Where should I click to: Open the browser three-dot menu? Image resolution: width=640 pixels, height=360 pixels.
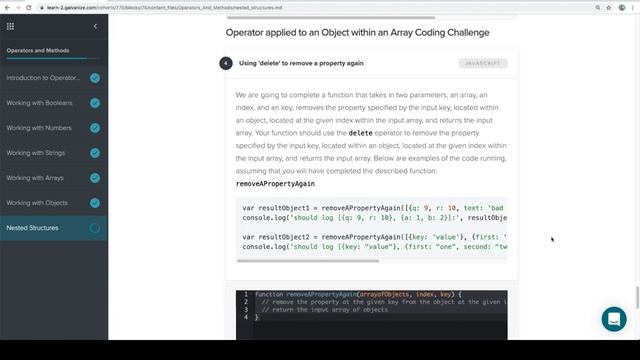[x=633, y=8]
